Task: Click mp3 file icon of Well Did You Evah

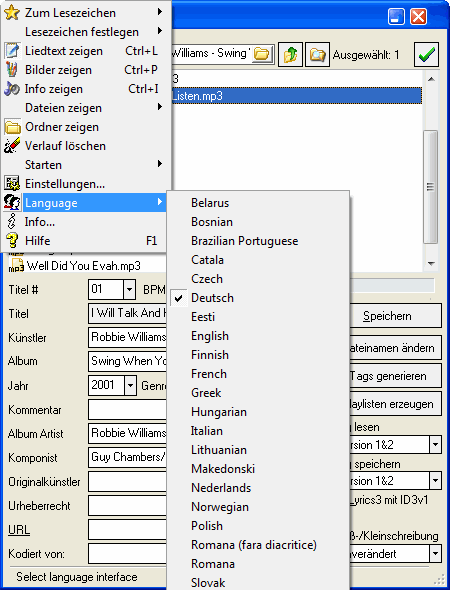Action: [16, 265]
